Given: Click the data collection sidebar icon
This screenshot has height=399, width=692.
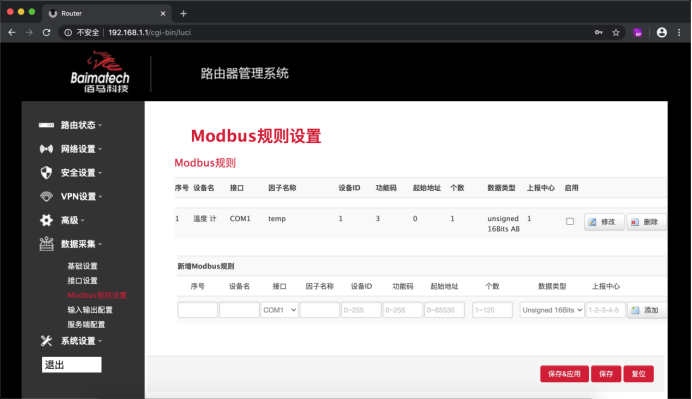Looking at the screenshot, I should point(46,244).
